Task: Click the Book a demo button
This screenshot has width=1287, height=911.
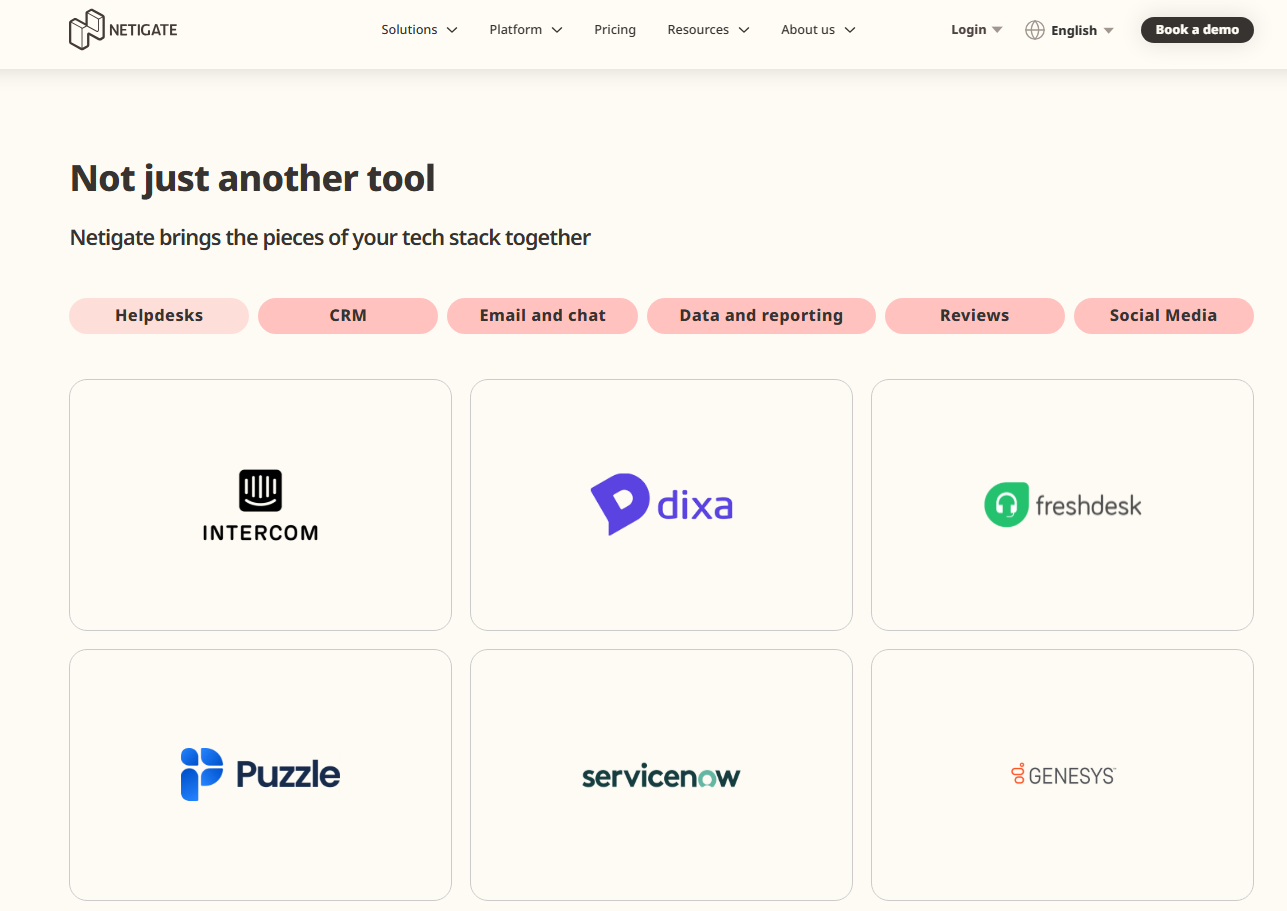Action: tap(1197, 29)
